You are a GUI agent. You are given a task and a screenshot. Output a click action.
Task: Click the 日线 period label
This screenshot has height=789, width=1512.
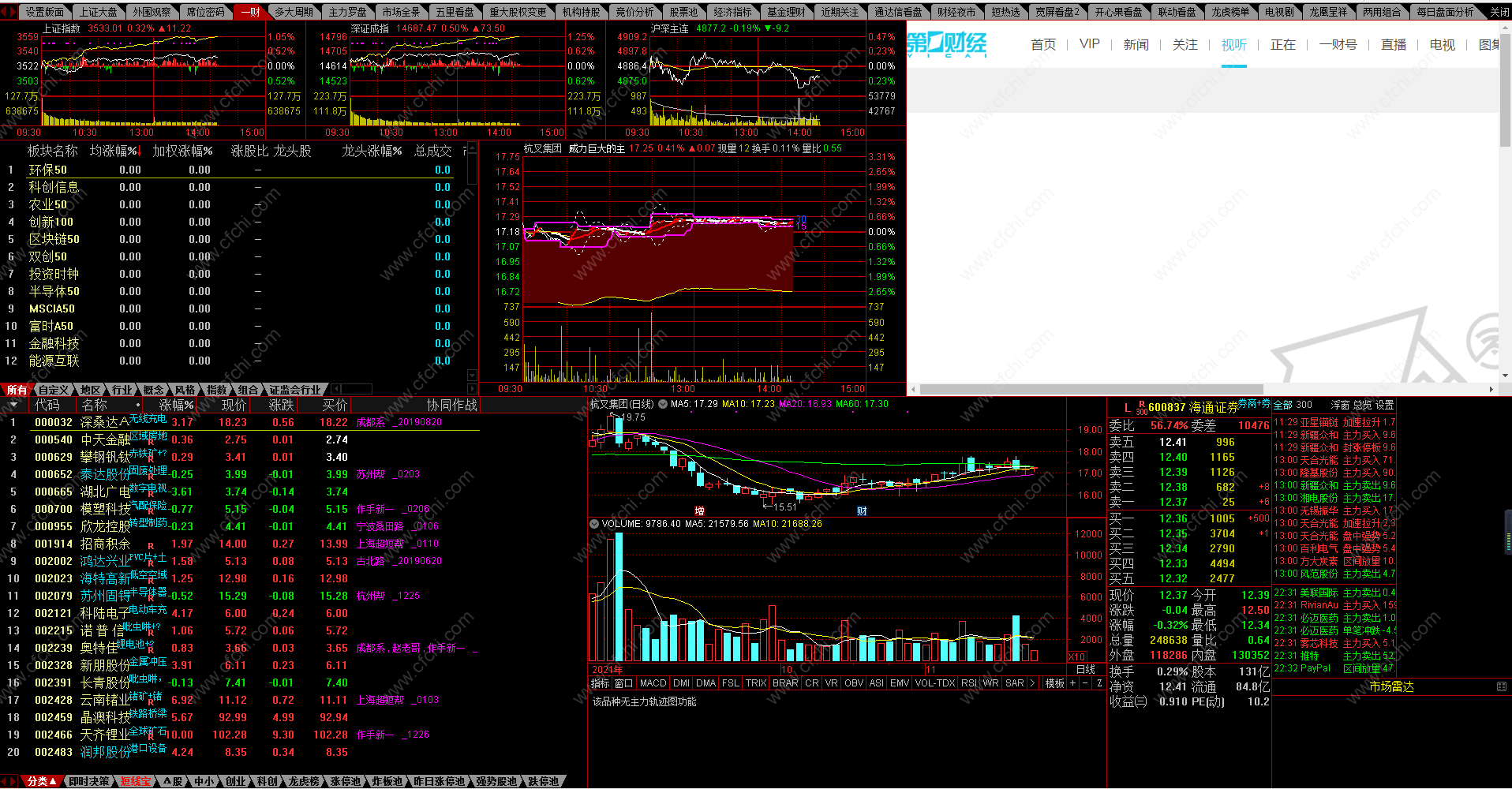tap(1086, 670)
